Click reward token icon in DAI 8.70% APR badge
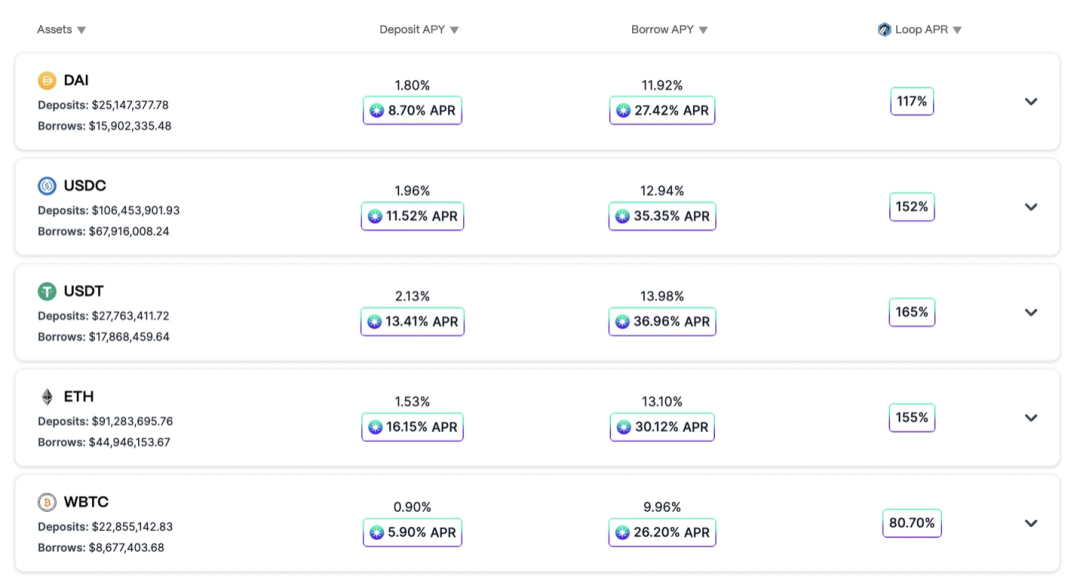 click(377, 110)
